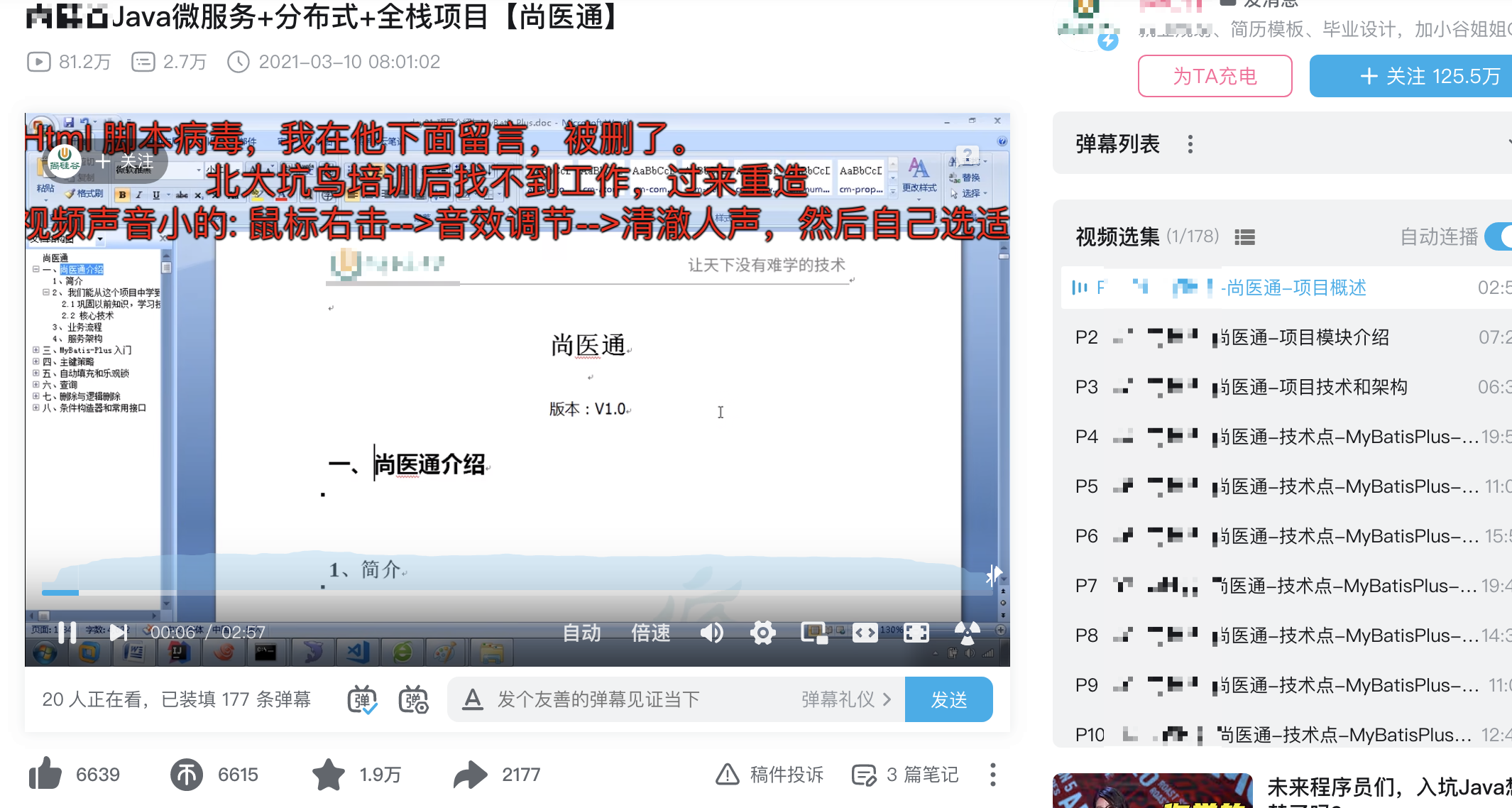Click the time display 00:06 / 02:57
This screenshot has width=1512, height=808.
207,632
